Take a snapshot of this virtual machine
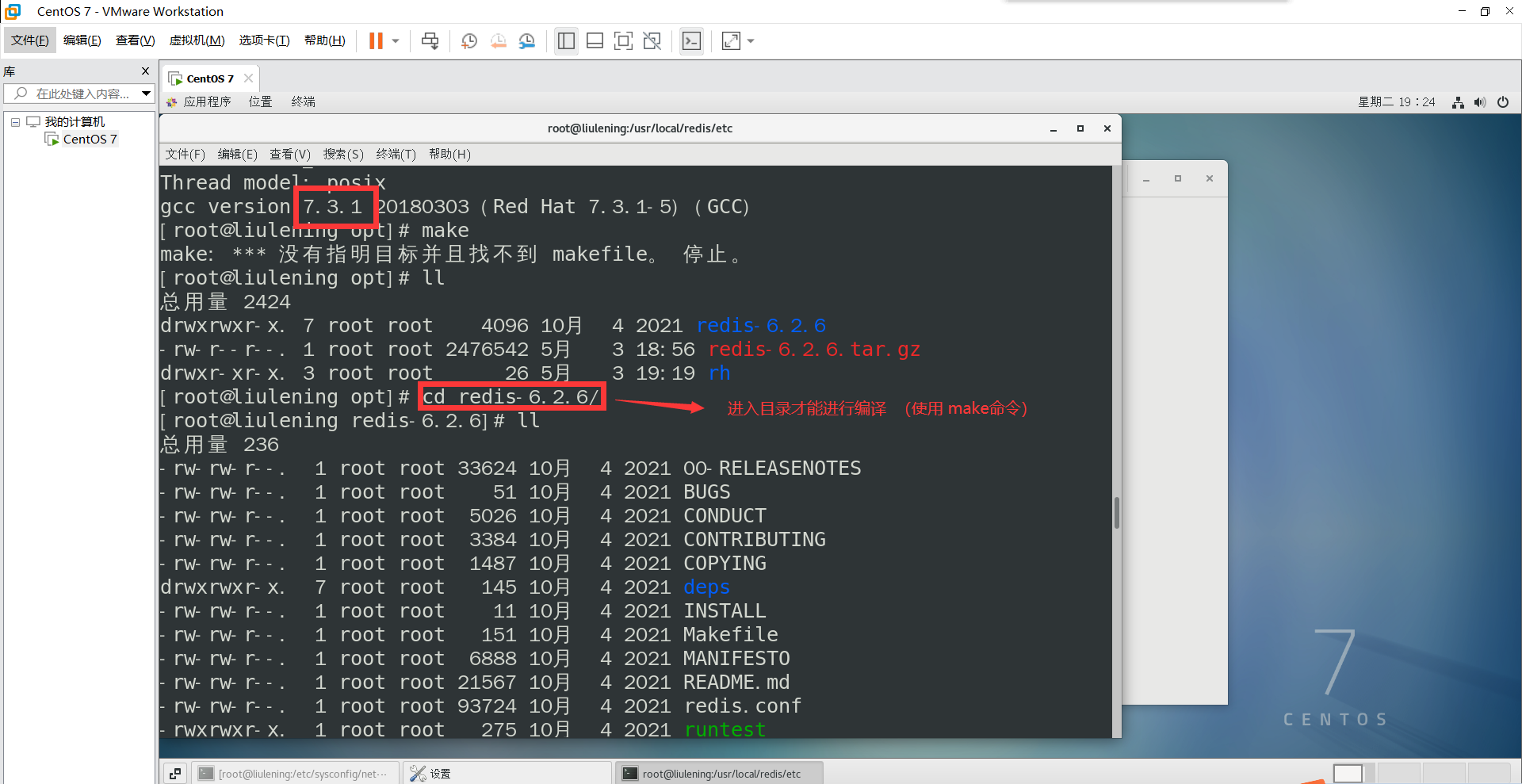The image size is (1522, 784). [468, 40]
